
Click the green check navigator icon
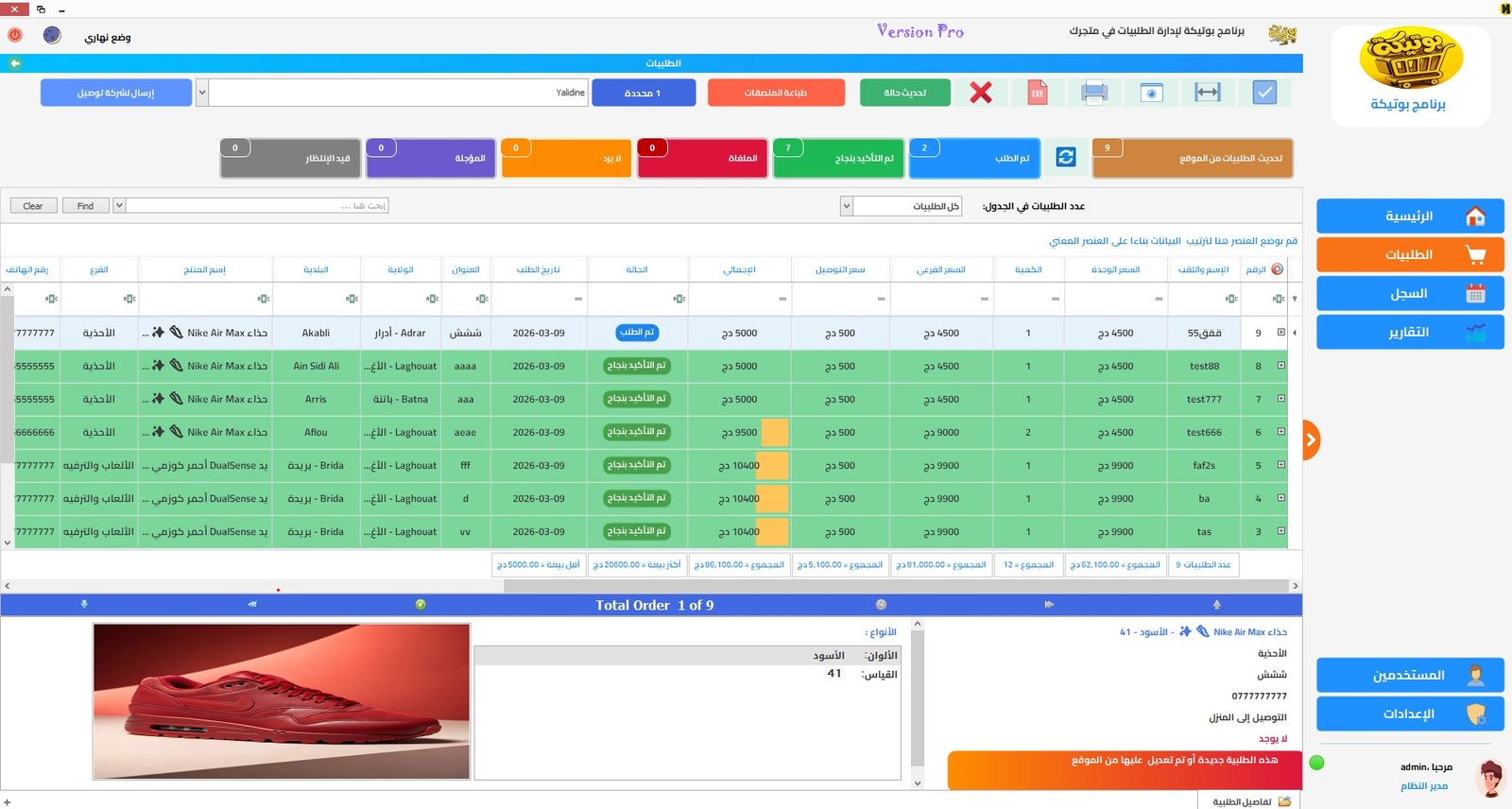(x=421, y=604)
